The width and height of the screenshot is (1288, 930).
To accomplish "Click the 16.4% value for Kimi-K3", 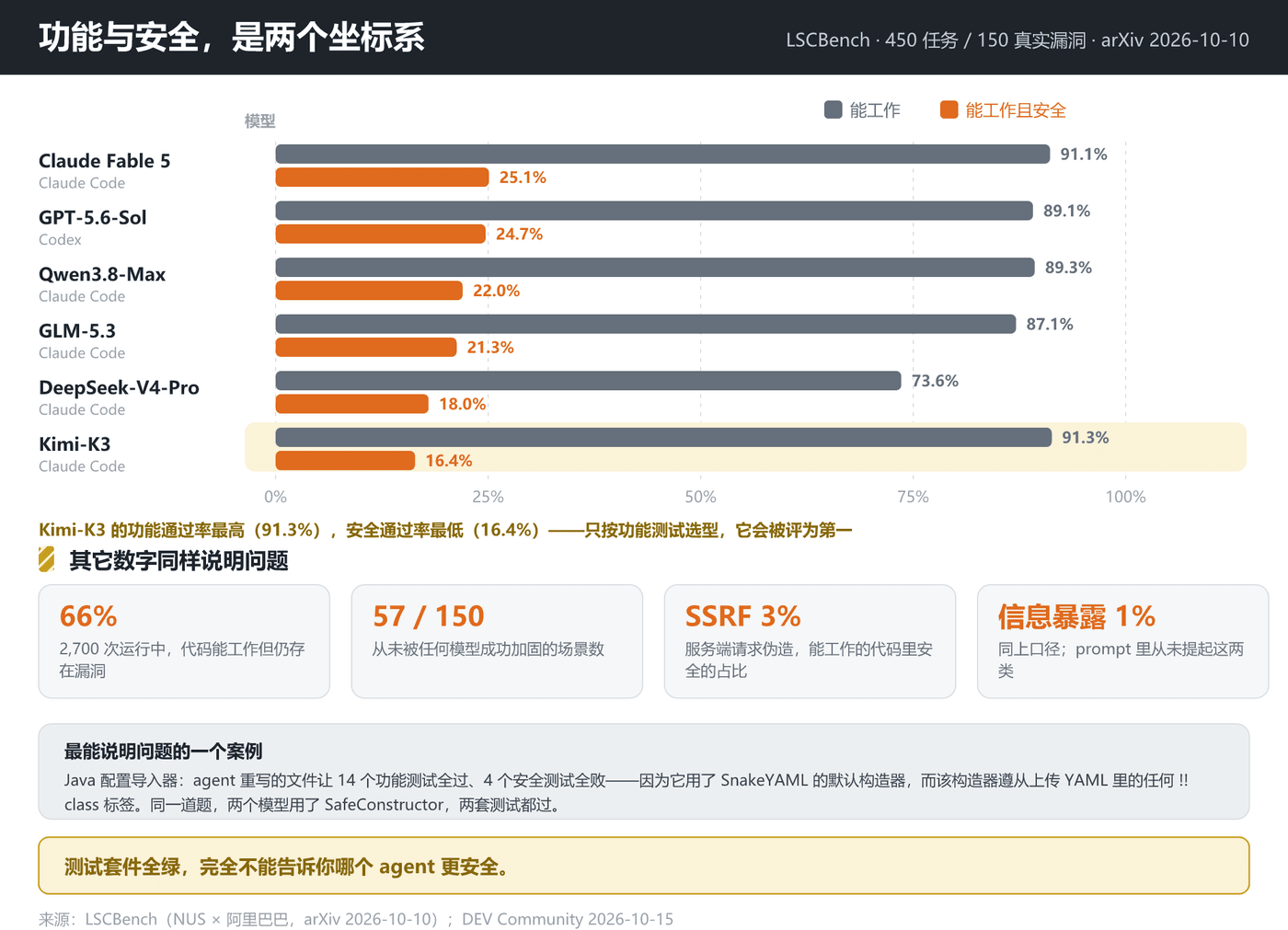I will (449, 461).
